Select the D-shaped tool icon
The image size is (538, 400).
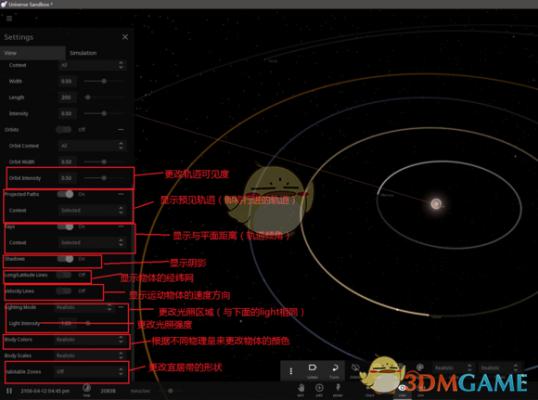[x=312, y=368]
